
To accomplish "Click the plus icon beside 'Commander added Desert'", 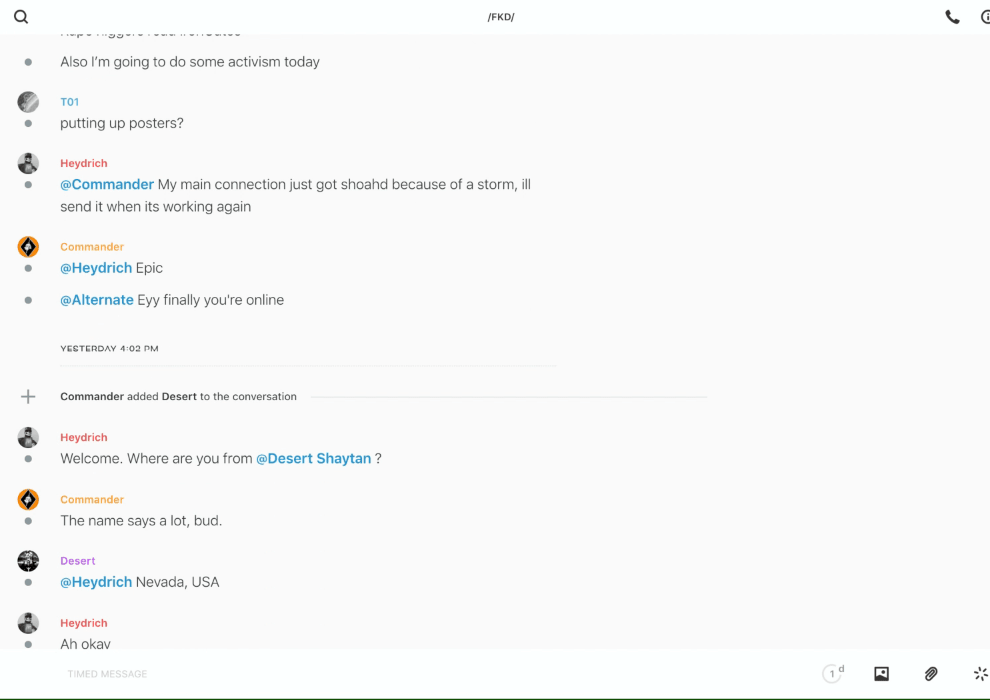I will pyautogui.click(x=28, y=397).
